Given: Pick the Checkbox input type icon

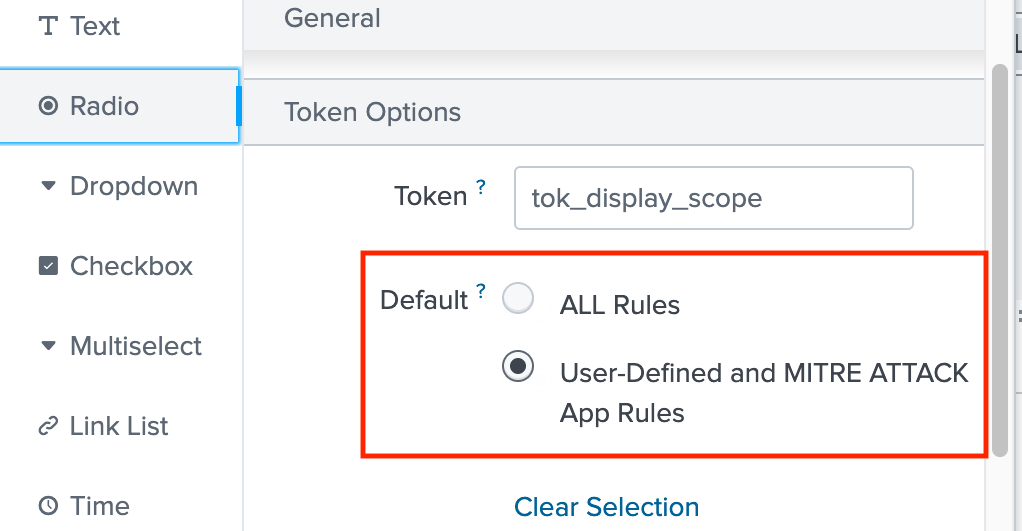Looking at the screenshot, I should tap(47, 266).
